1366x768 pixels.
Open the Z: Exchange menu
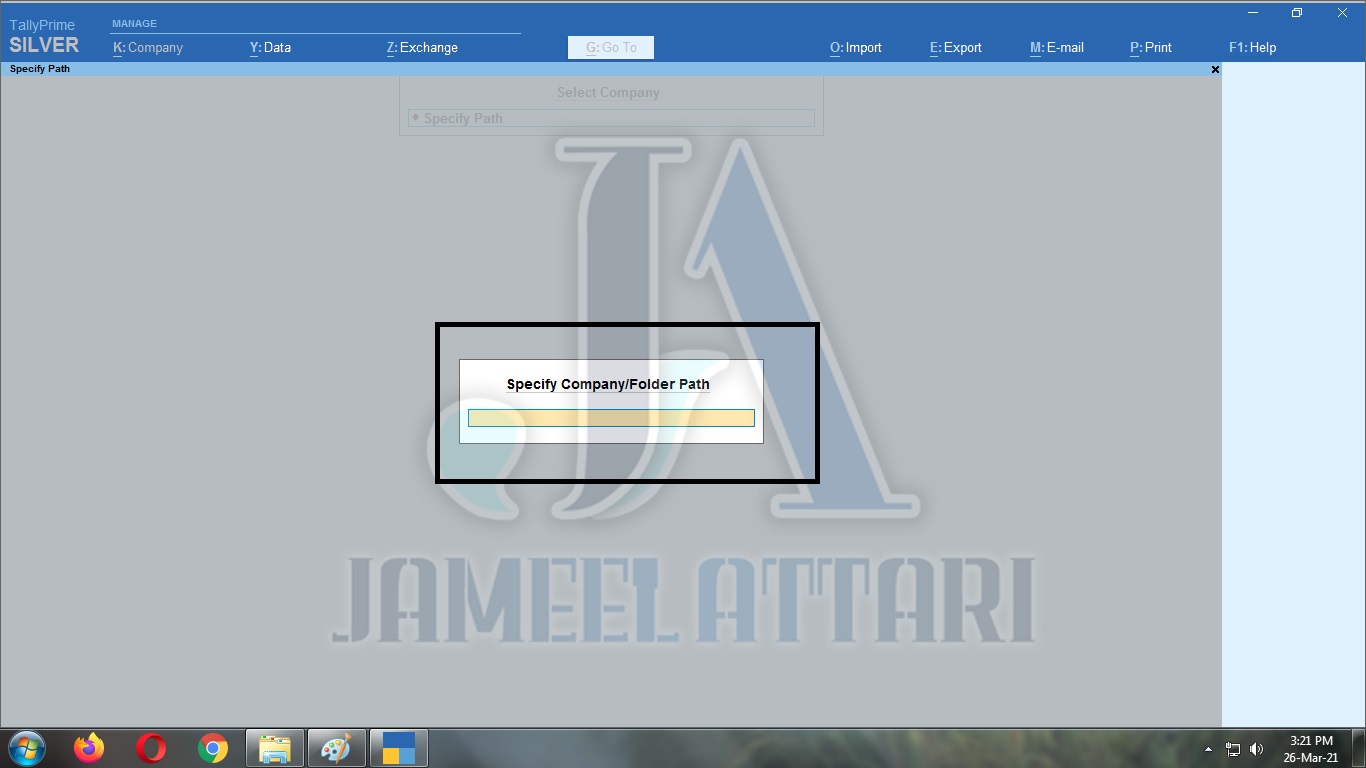tap(422, 47)
